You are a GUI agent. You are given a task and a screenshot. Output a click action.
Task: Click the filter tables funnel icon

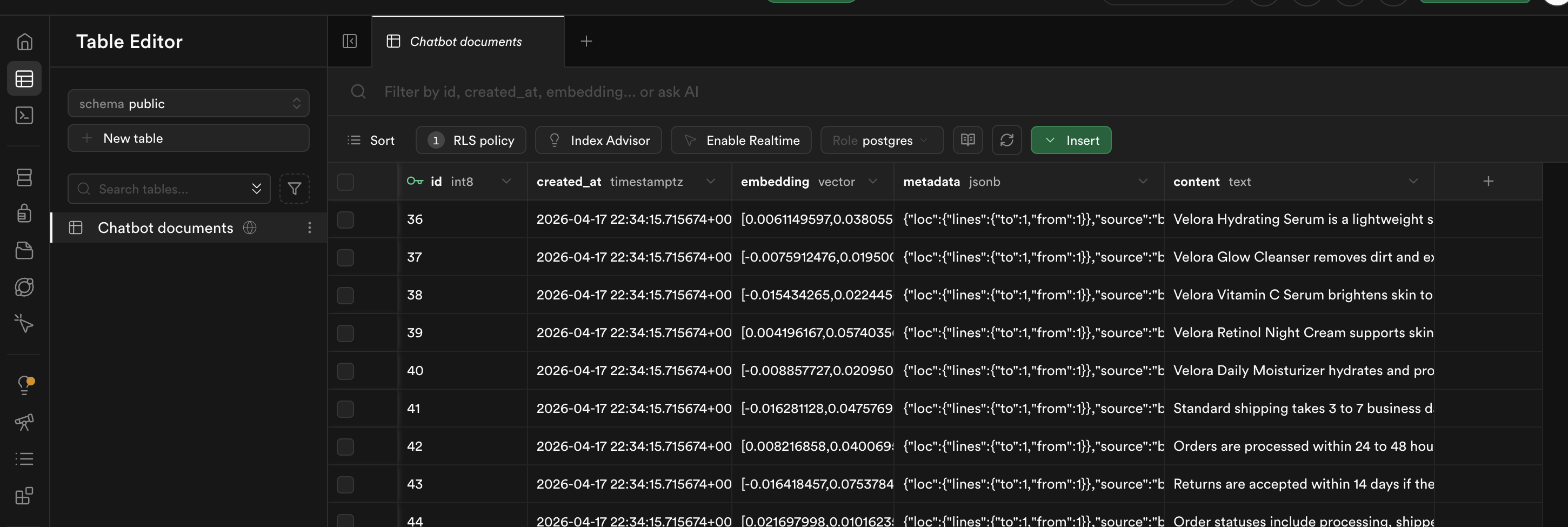pyautogui.click(x=295, y=189)
